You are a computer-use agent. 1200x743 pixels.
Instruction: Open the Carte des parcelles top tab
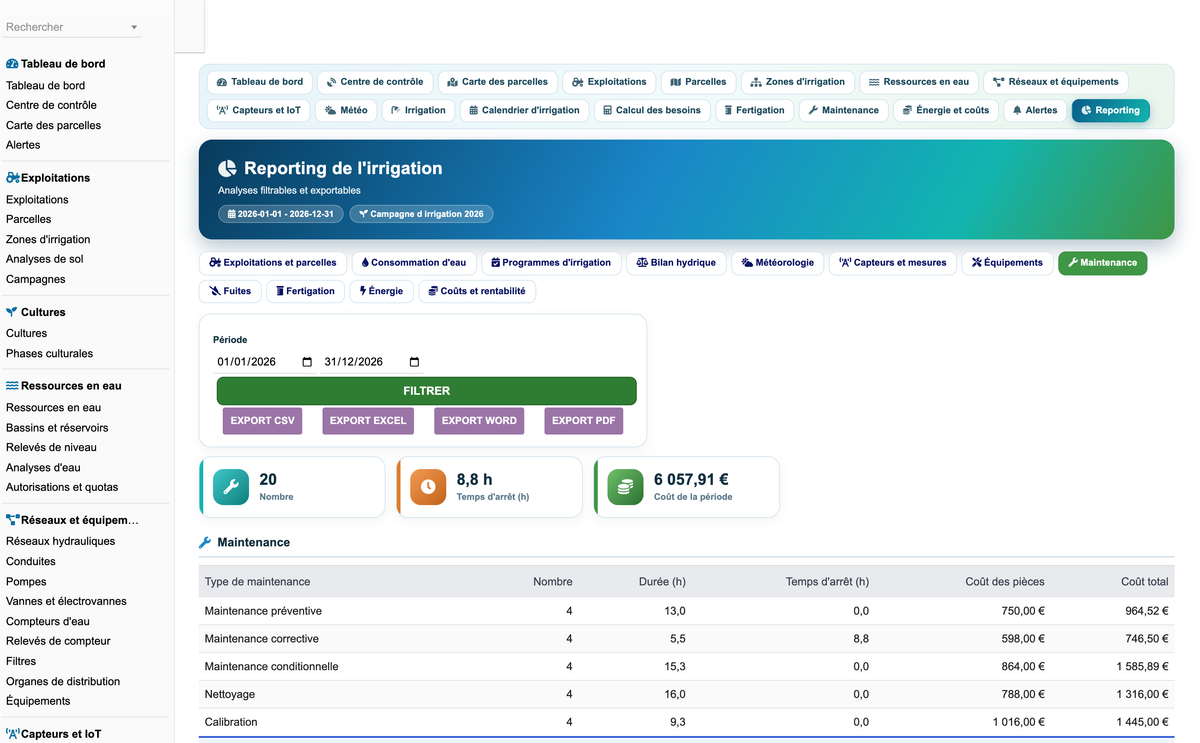pos(498,82)
